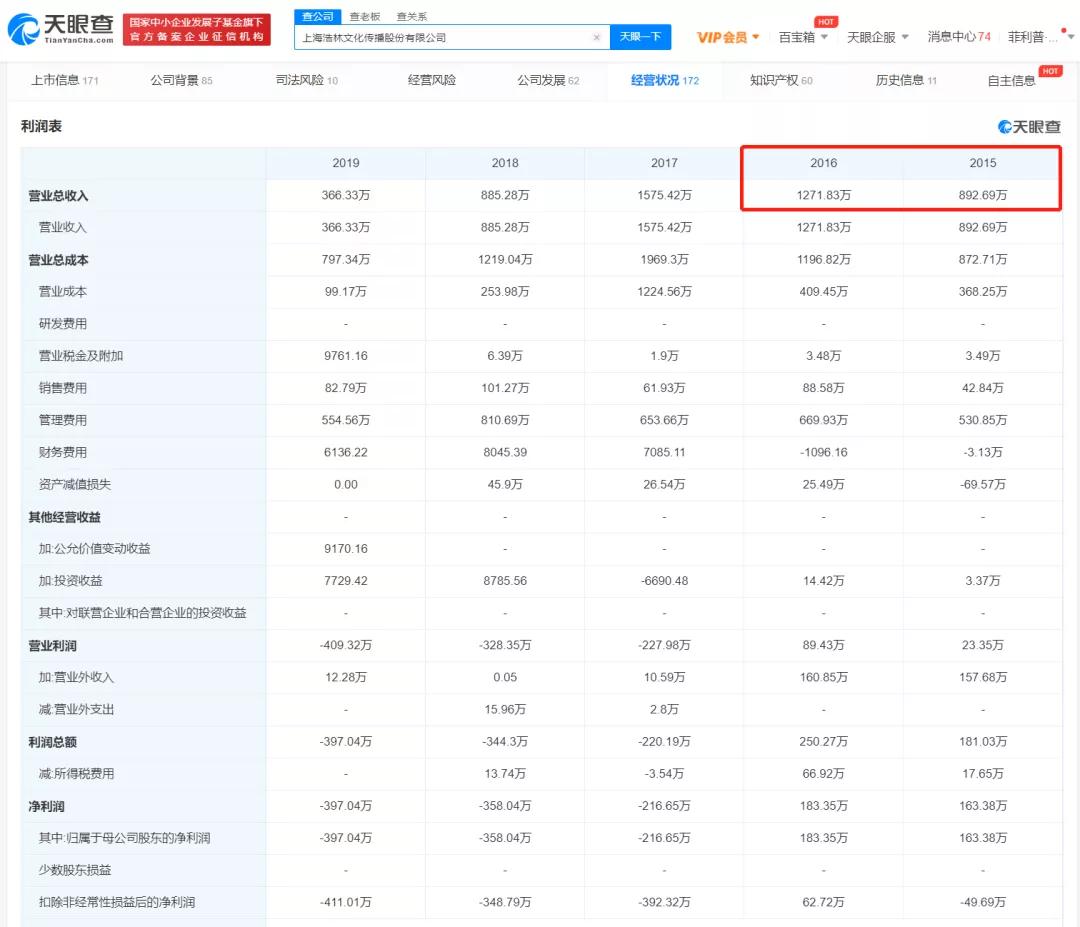Screen dimensions: 1080x927
Task: Click the 净利润 row label
Action: [46, 806]
